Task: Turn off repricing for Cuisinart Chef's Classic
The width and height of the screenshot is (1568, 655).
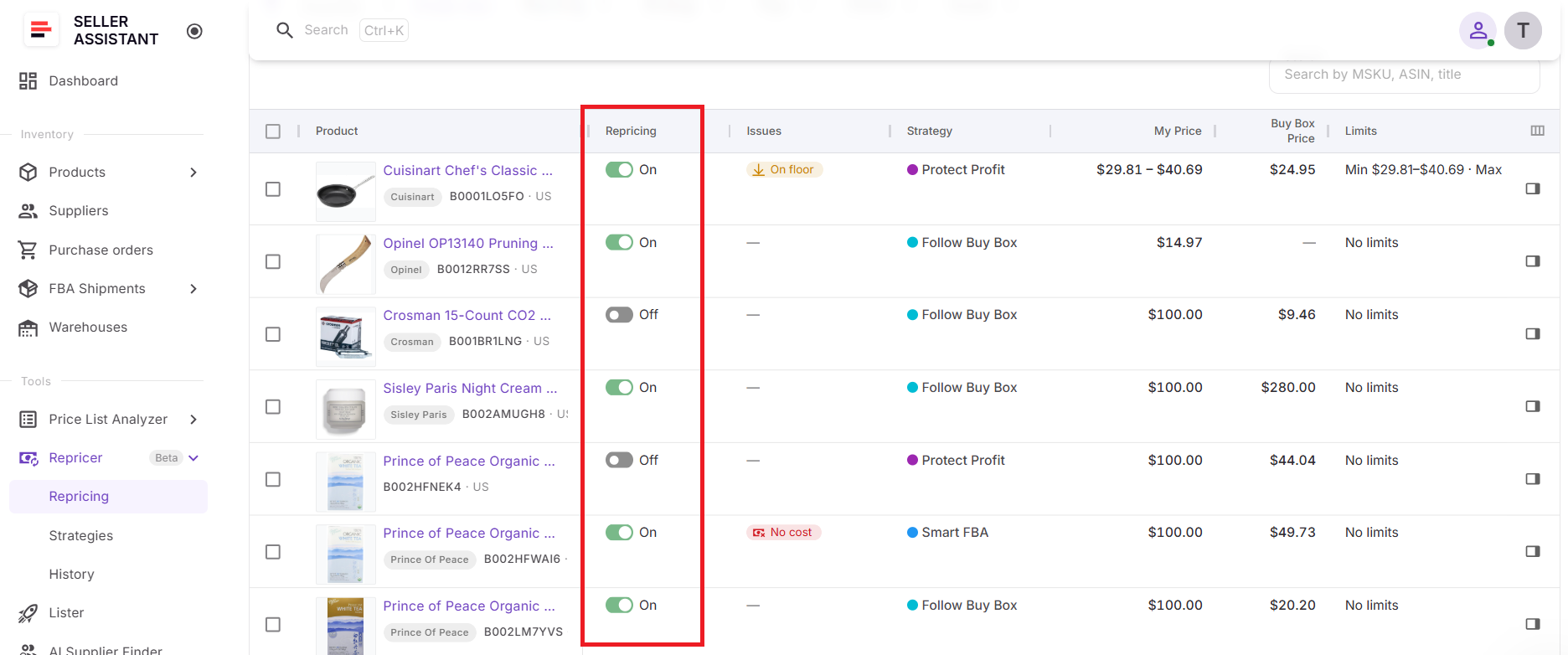Action: 619,169
